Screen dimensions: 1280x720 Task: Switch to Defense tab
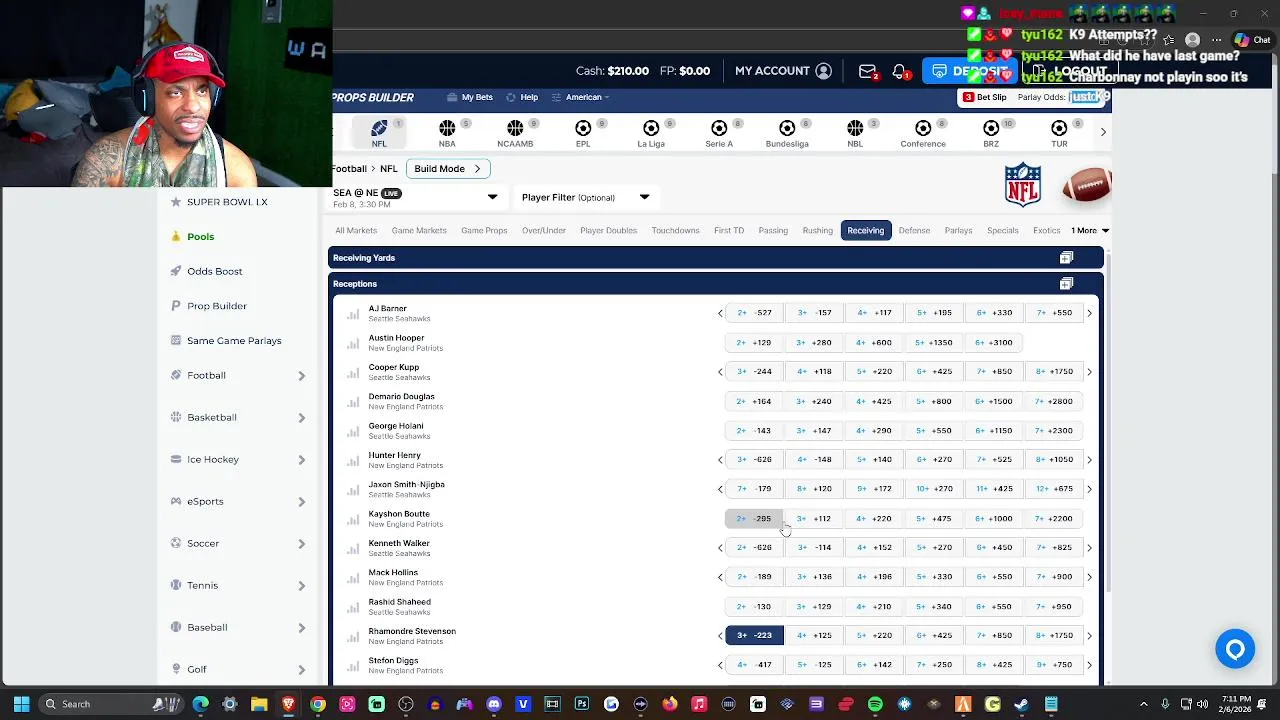tap(914, 231)
